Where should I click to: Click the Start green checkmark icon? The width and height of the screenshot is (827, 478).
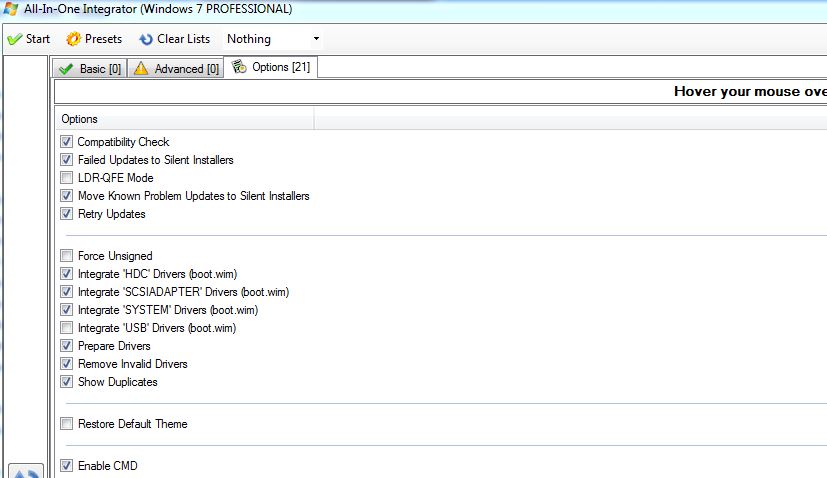point(15,39)
